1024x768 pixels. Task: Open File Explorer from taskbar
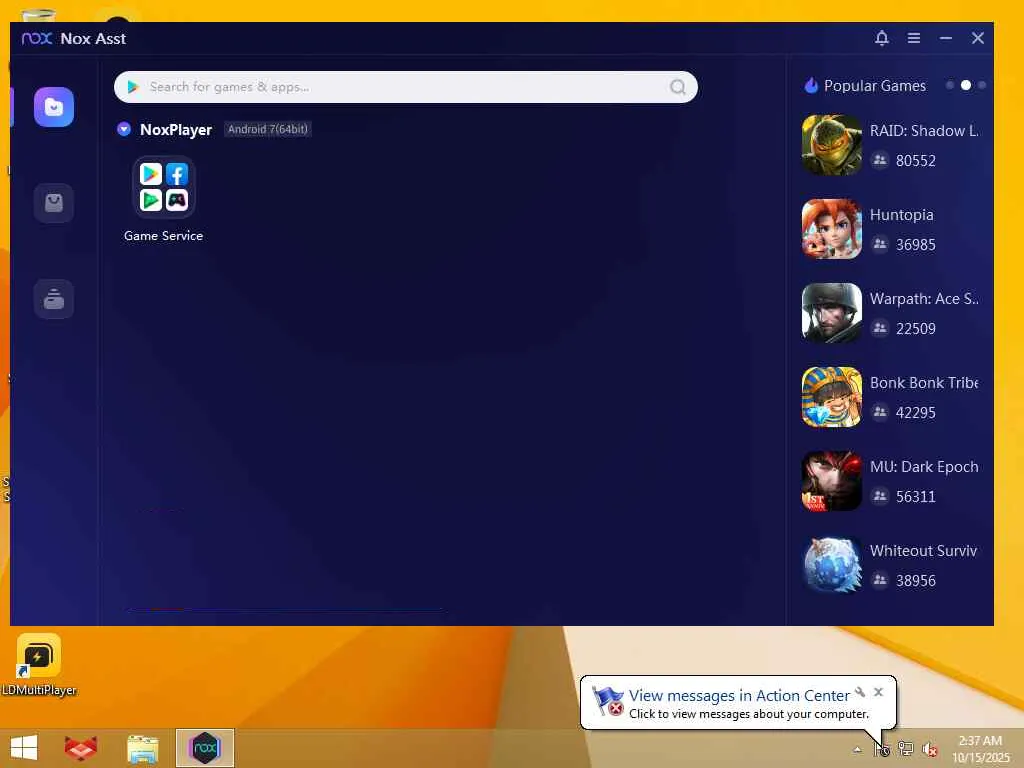[x=142, y=748]
